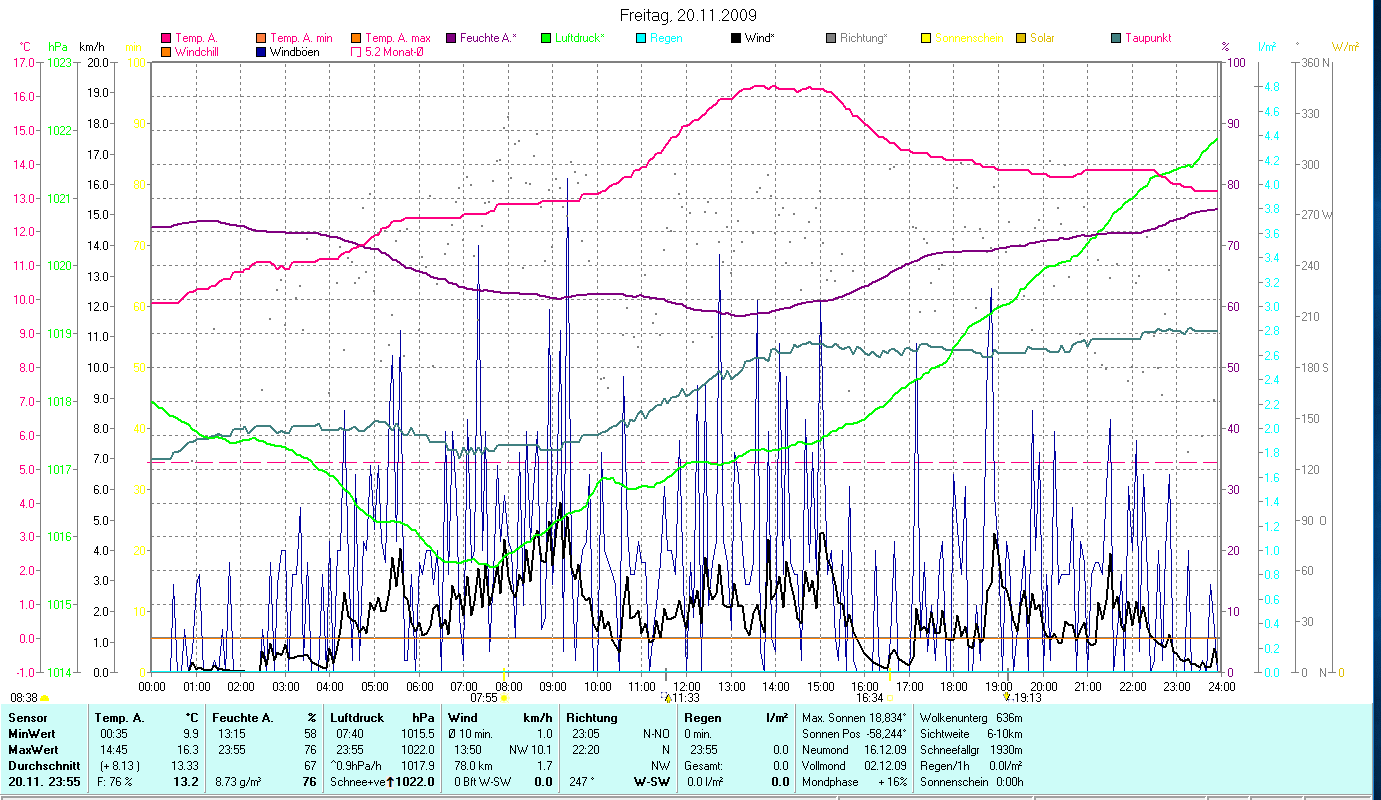Select the Luftdruck hPa column header

click(382, 718)
